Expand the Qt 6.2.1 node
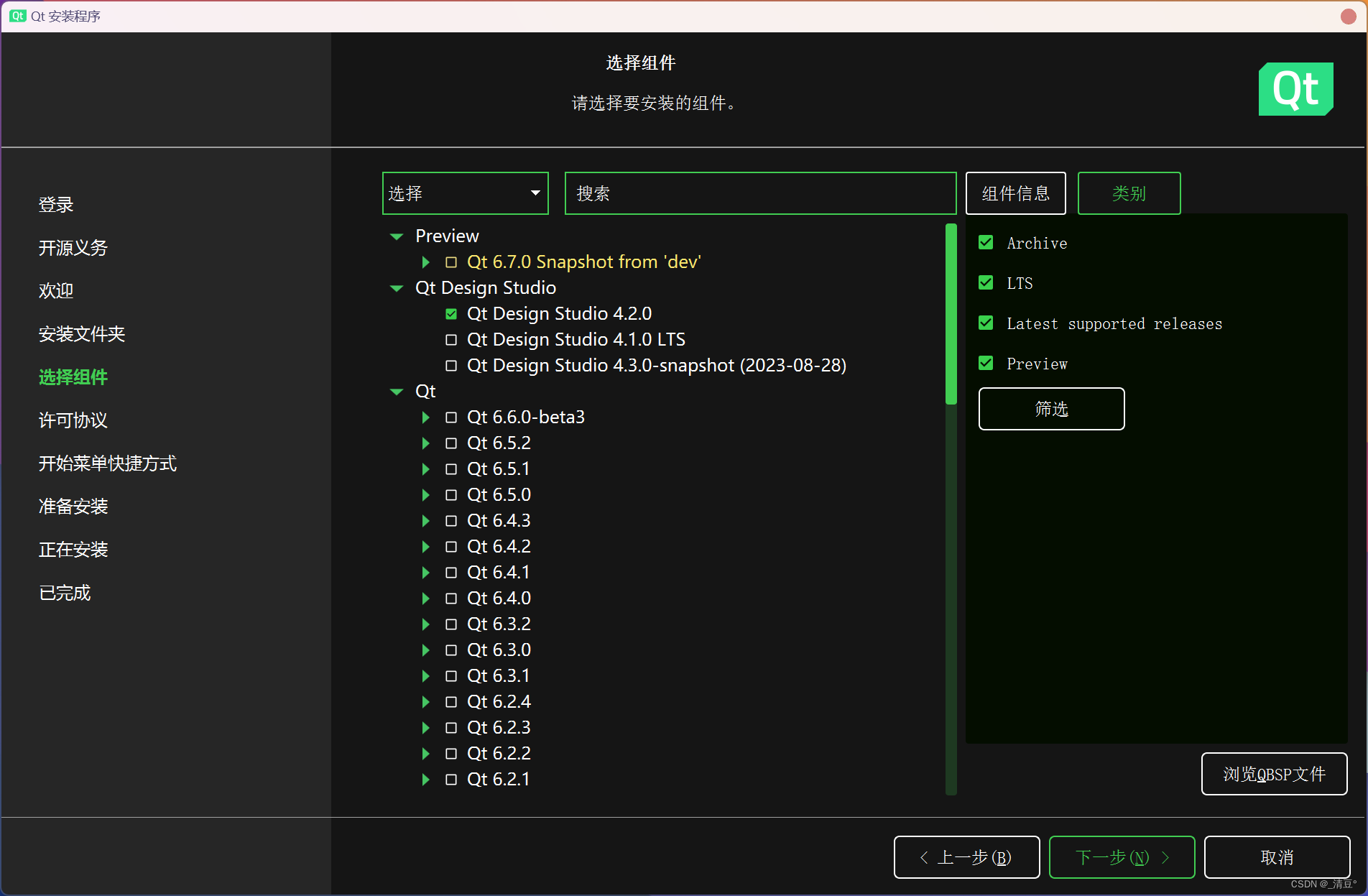Viewport: 1368px width, 896px height. [x=425, y=780]
